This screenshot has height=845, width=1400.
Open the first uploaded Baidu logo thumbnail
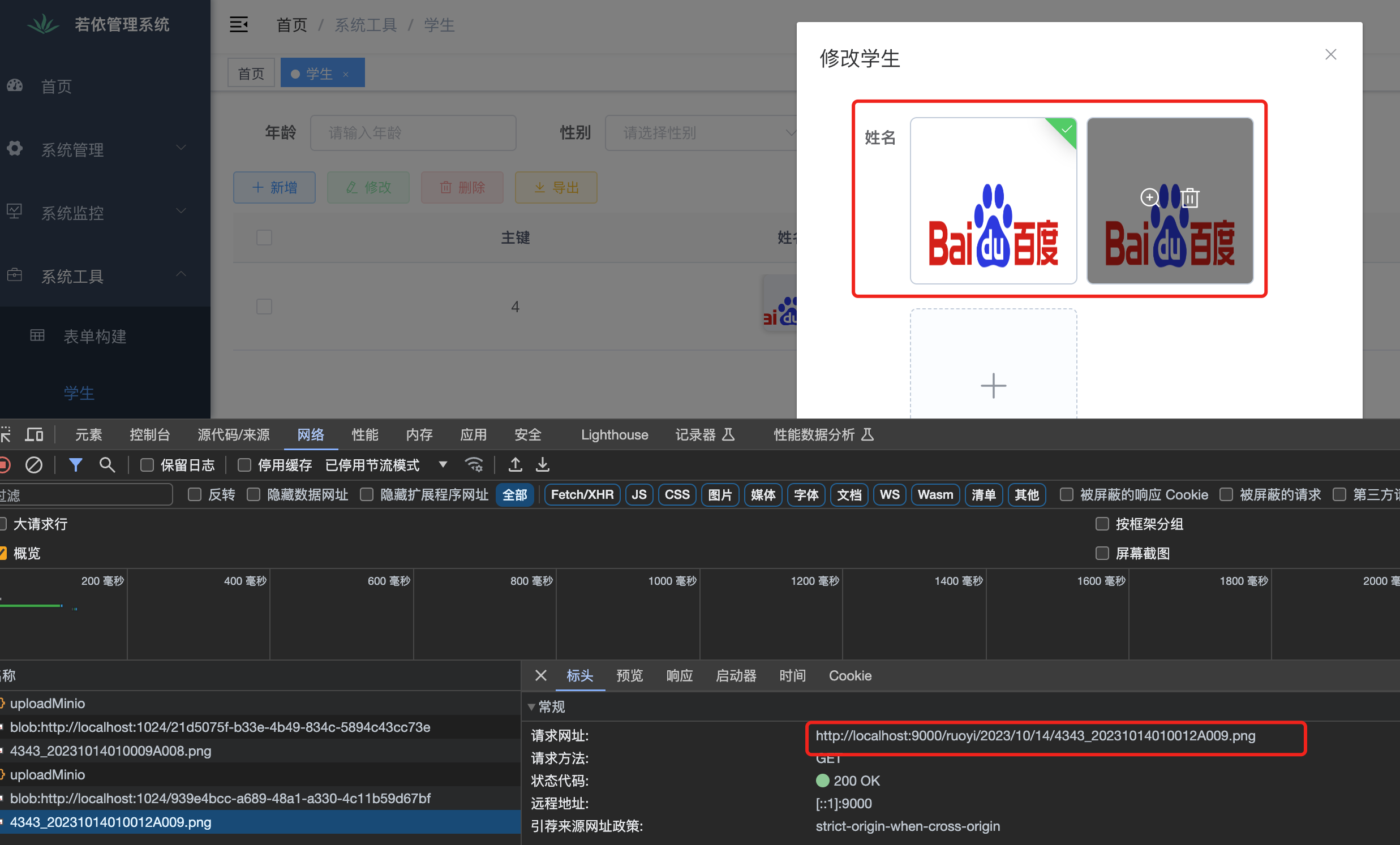993,200
